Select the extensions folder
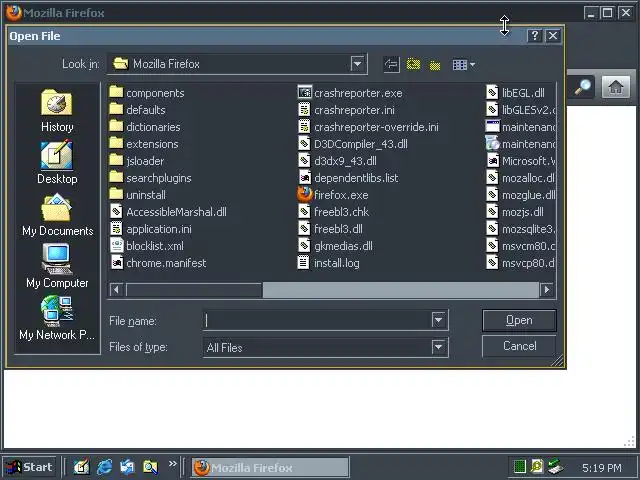Viewport: 640px width, 480px height. (144, 144)
